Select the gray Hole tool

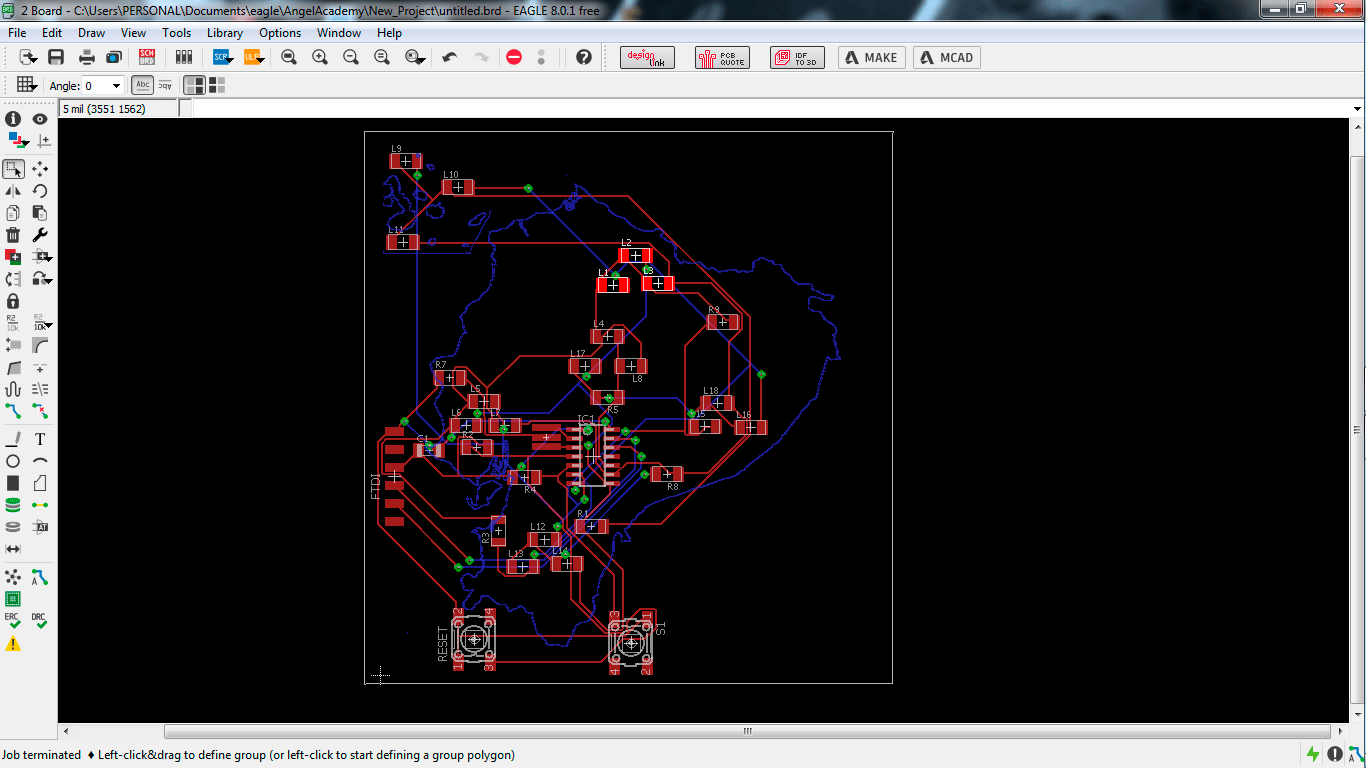(x=13, y=527)
